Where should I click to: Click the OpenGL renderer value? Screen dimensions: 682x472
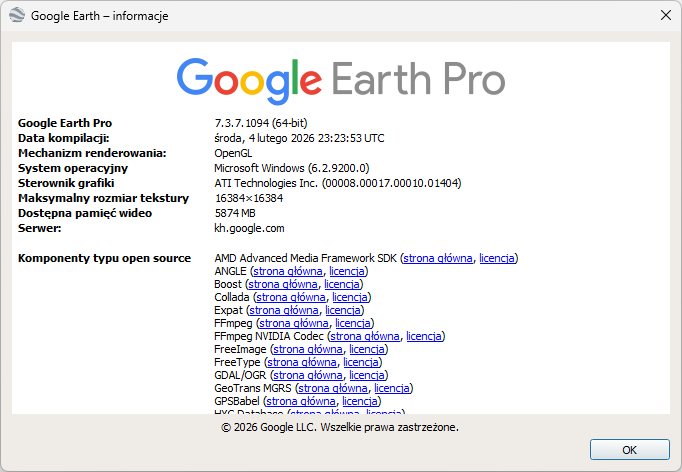point(233,153)
